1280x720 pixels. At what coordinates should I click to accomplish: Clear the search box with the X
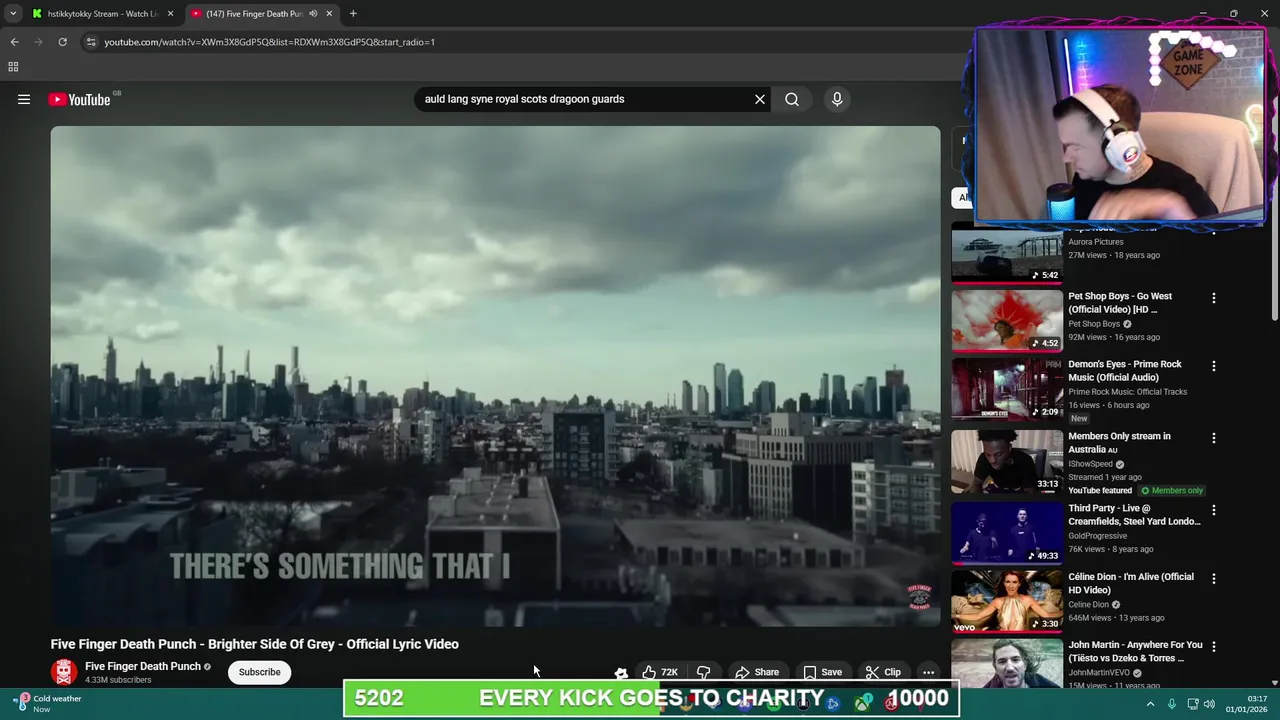(x=760, y=99)
